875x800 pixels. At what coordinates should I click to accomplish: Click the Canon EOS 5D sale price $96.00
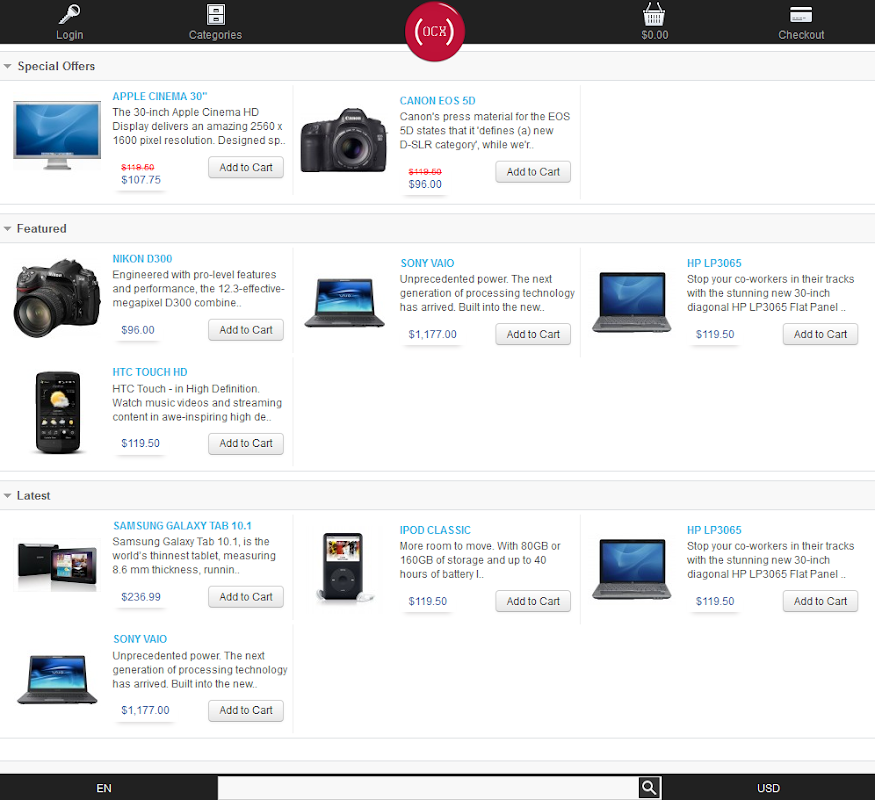click(425, 184)
